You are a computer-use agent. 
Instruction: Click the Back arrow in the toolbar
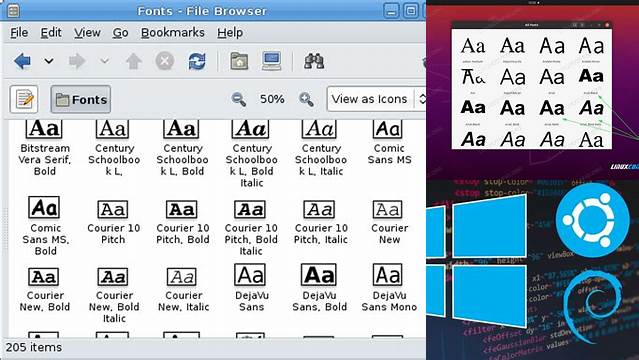pyautogui.click(x=22, y=61)
